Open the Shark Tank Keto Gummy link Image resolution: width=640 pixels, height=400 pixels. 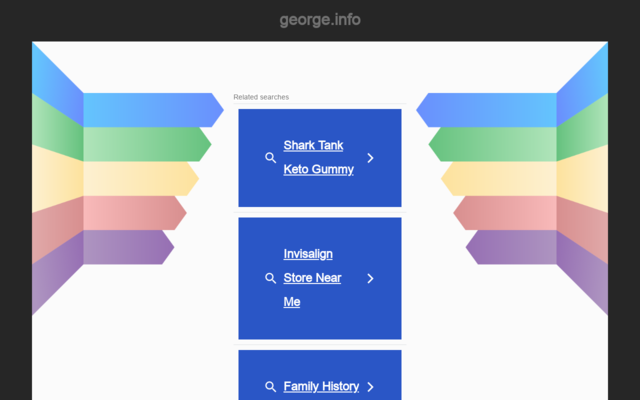click(318, 158)
